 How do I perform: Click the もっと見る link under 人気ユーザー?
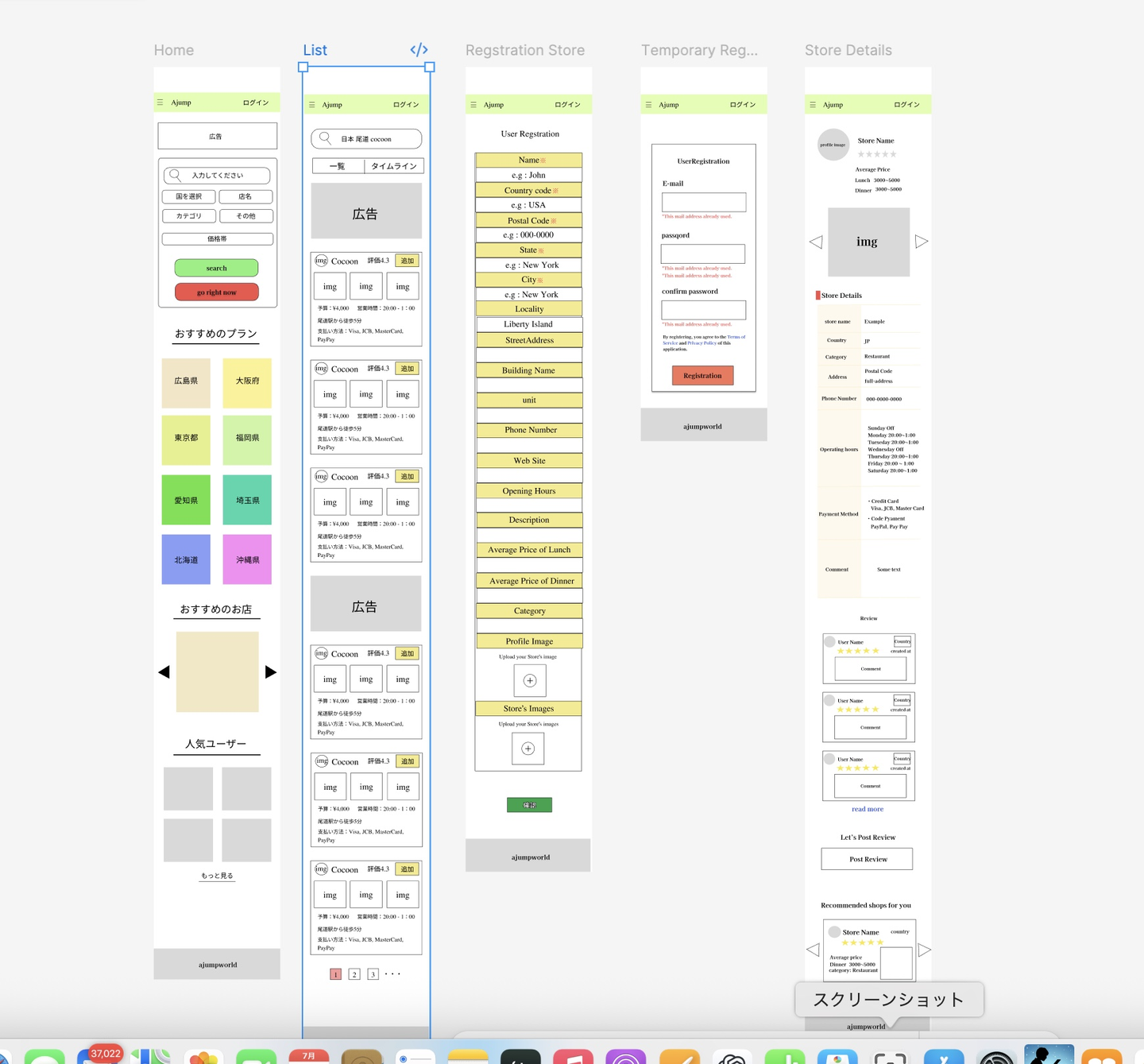coord(217,876)
